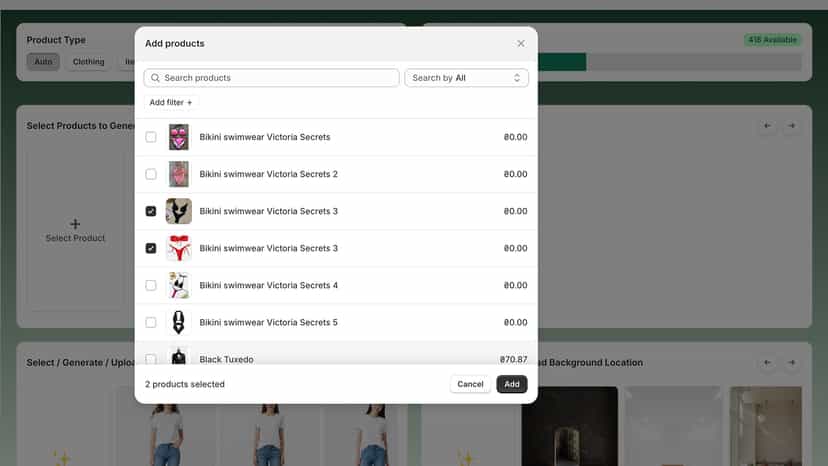Select the Auto product type tab

click(43, 62)
